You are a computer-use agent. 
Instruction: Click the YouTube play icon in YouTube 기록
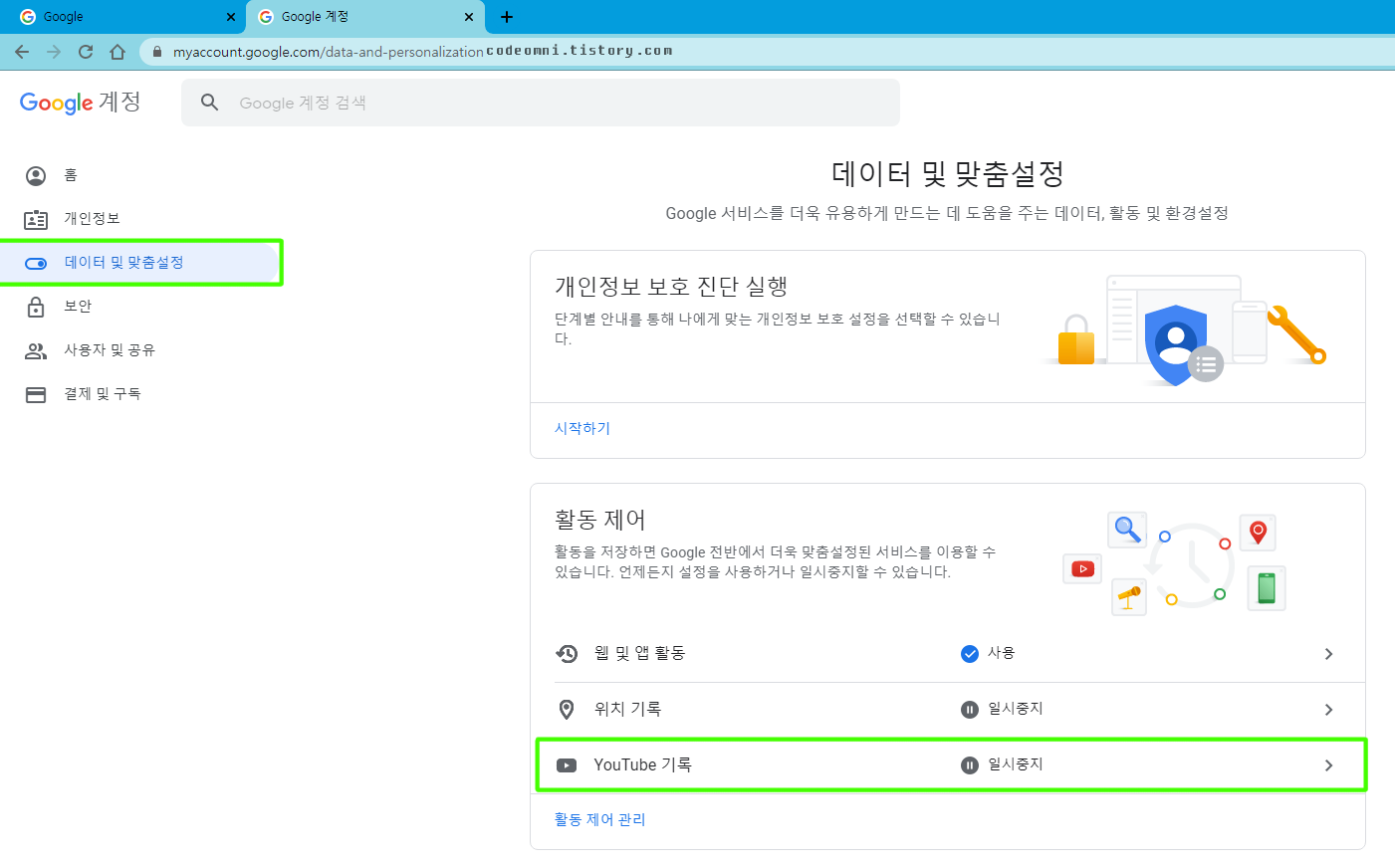[567, 765]
